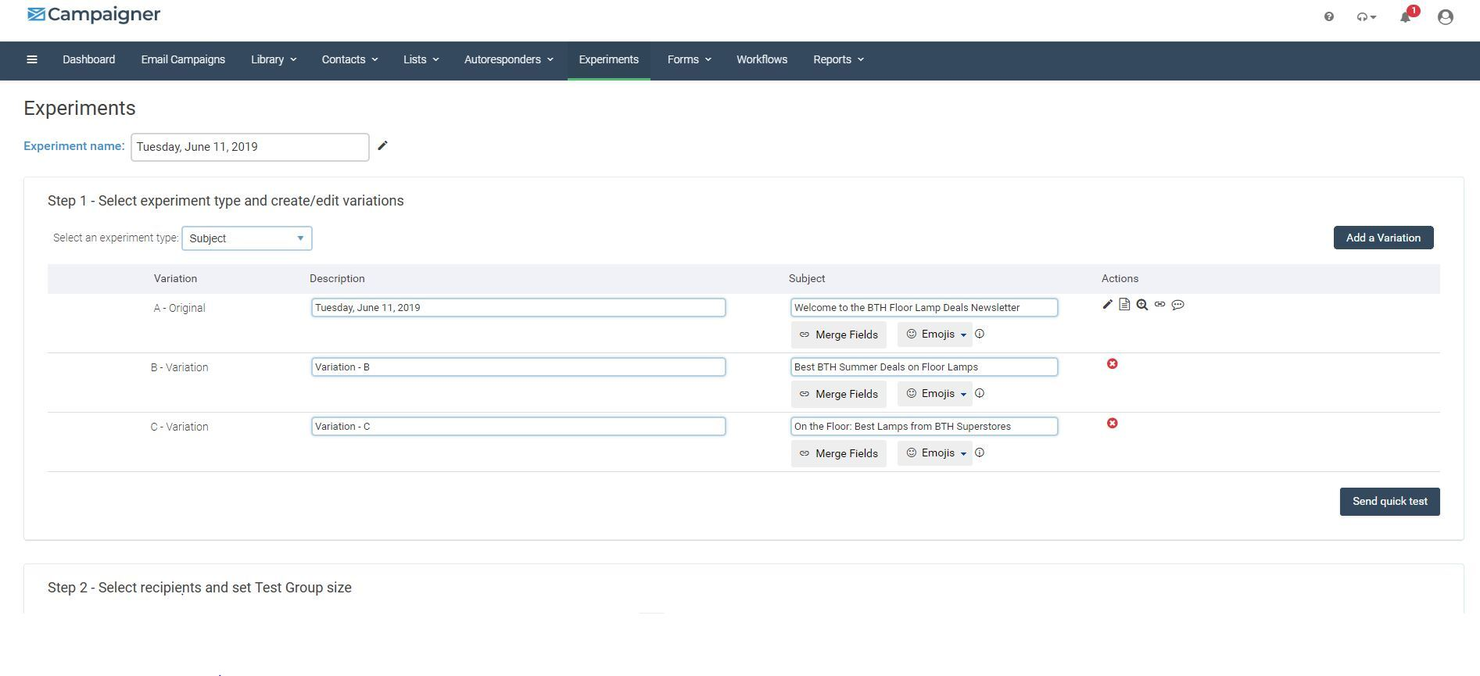Click the link icon in the Actions column
Viewport: 1480px width, 676px height.
[x=1160, y=305]
